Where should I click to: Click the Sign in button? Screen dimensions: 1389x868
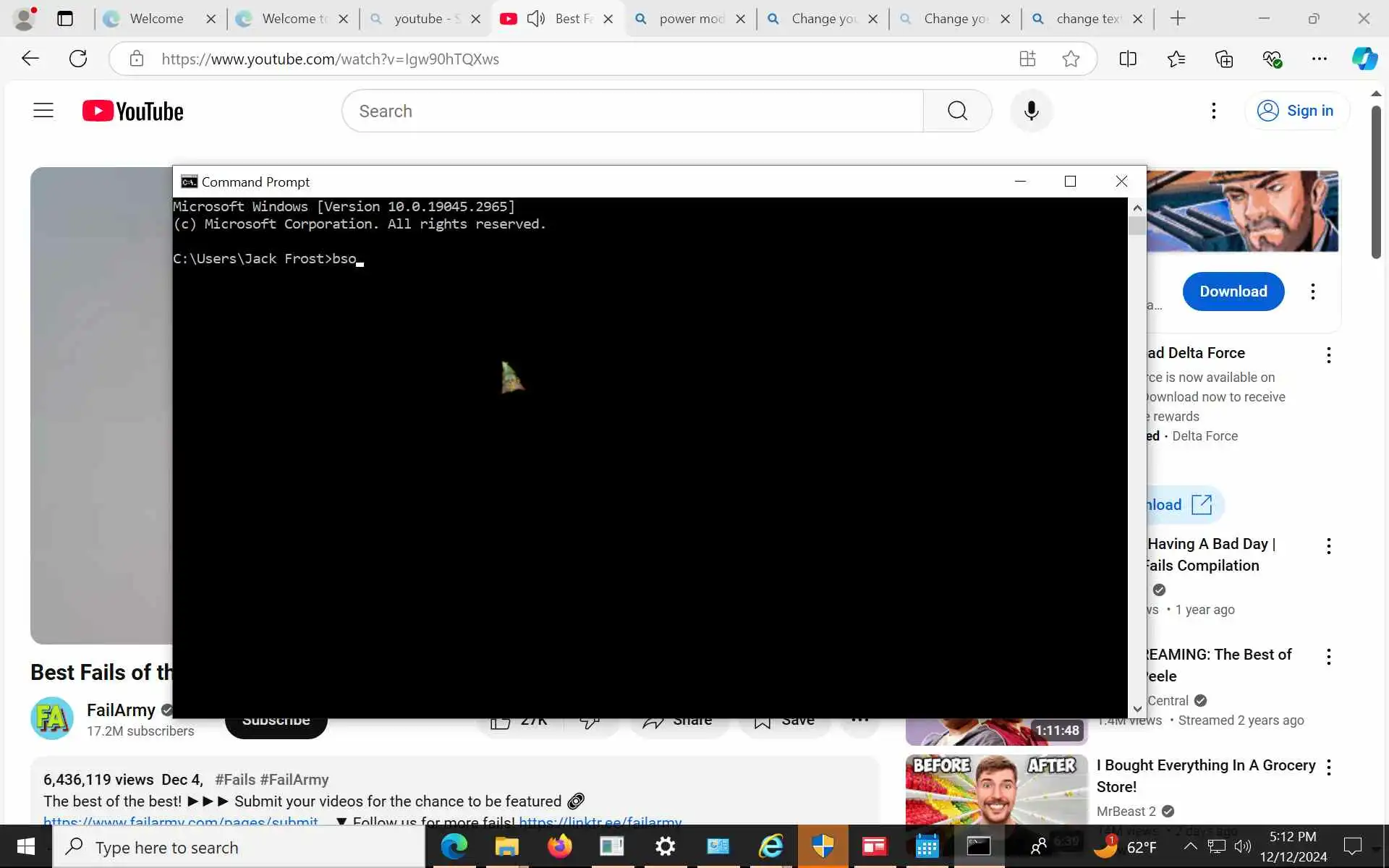click(x=1296, y=111)
